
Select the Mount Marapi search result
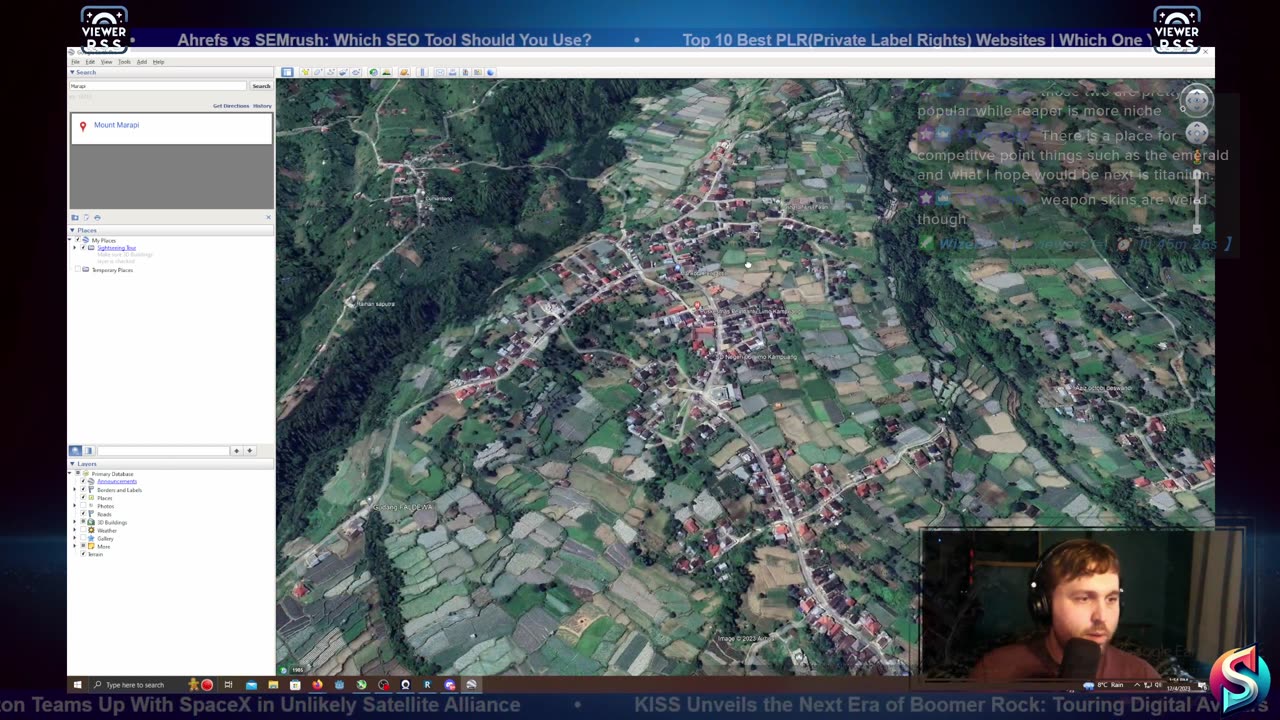click(x=116, y=125)
